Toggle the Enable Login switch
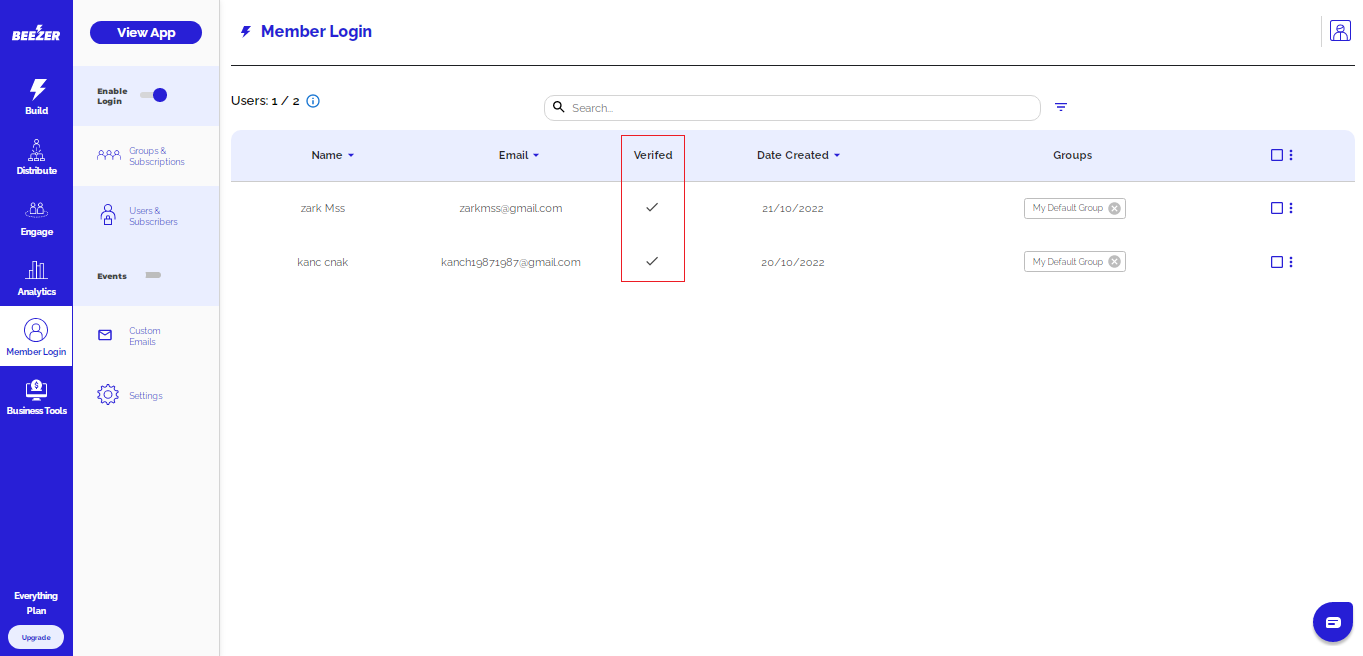1363x656 pixels. 154,95
